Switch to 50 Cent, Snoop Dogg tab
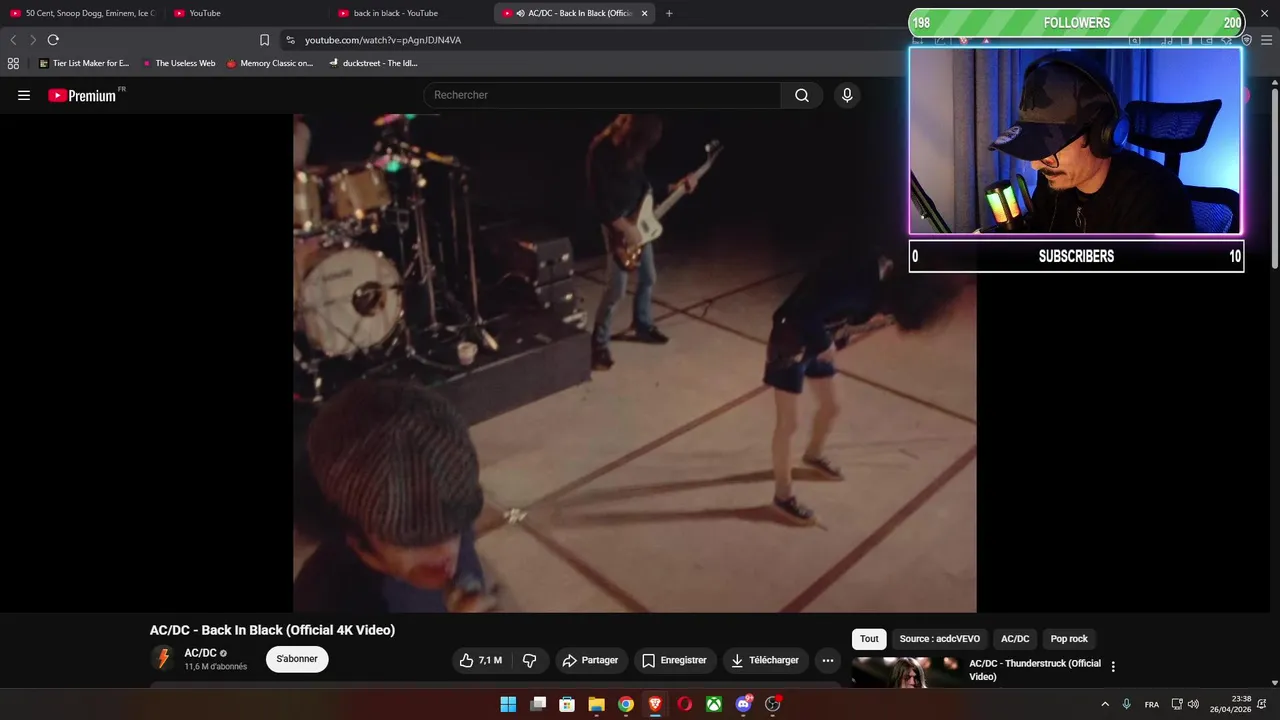The width and height of the screenshot is (1280, 720). pyautogui.click(x=82, y=13)
